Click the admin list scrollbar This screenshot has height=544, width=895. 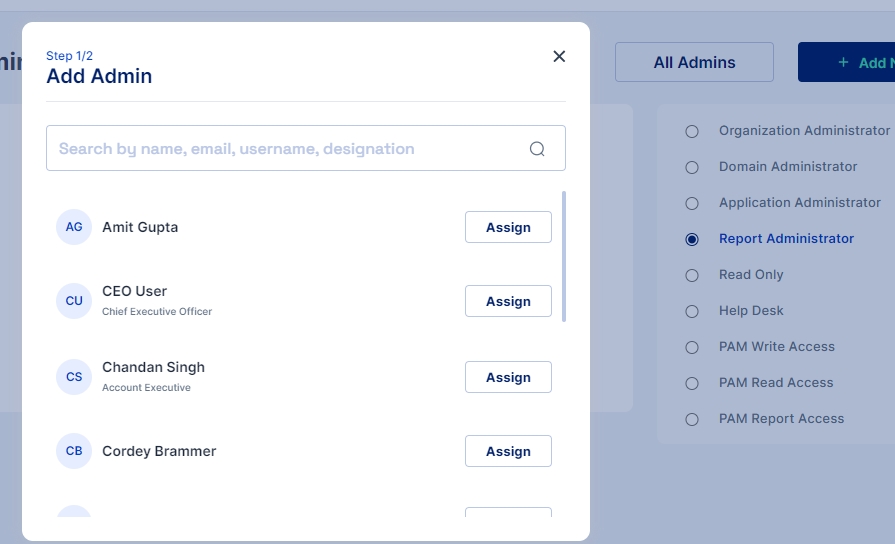[x=564, y=256]
